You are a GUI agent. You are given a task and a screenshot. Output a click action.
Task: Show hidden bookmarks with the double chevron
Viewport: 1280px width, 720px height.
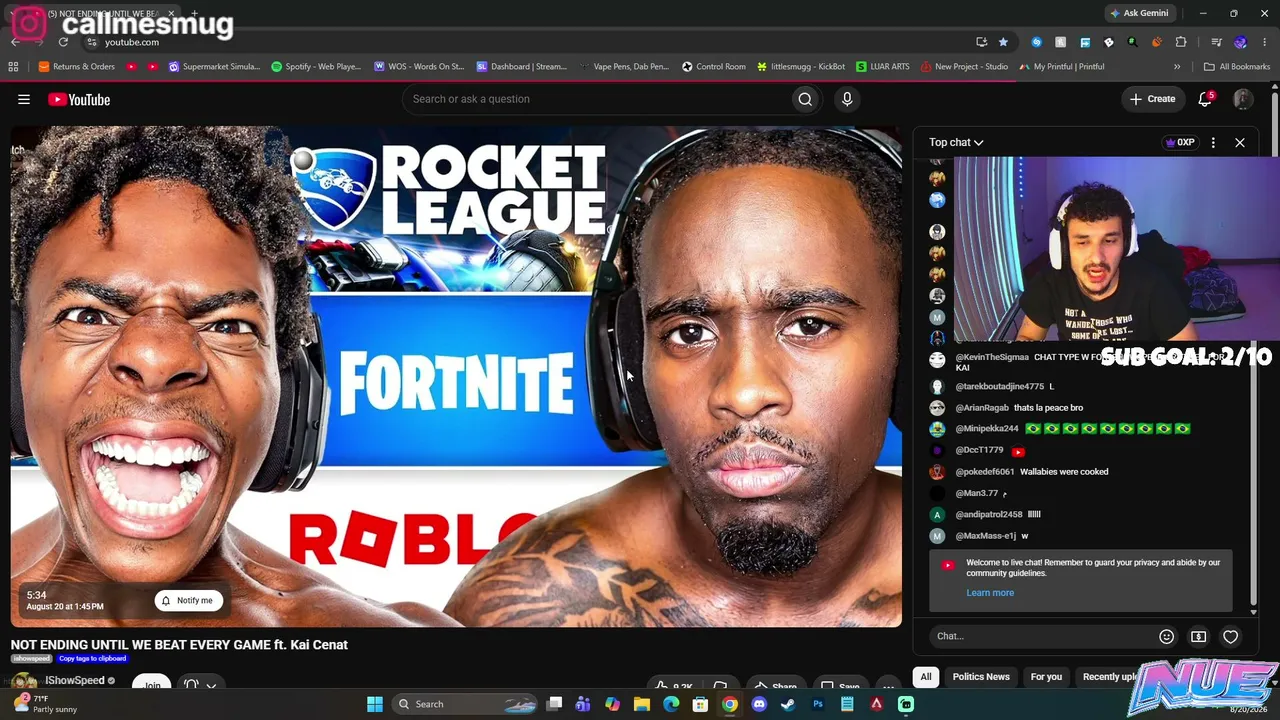[1177, 67]
